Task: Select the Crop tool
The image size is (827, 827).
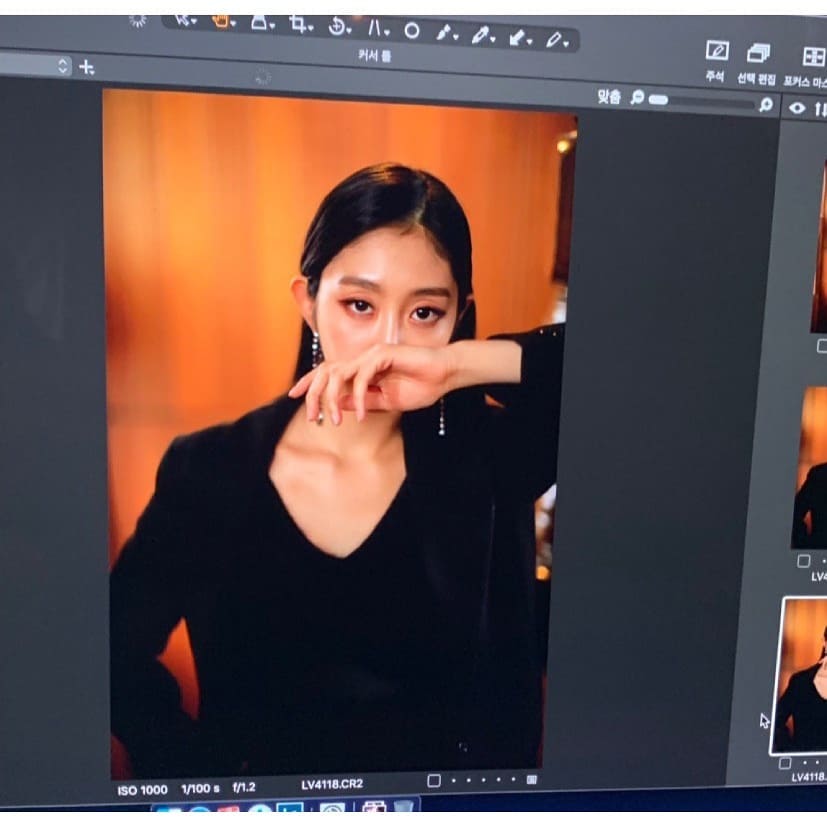Action: click(x=300, y=25)
